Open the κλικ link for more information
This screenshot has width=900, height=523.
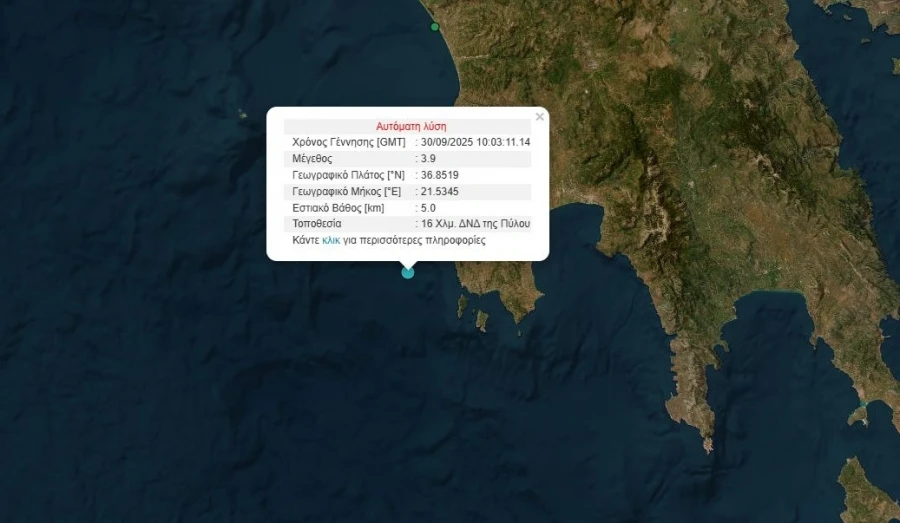point(331,241)
